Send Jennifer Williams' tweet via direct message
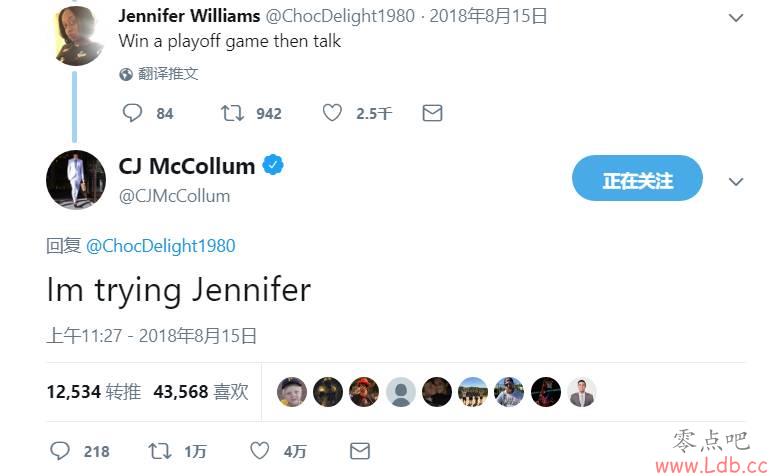Viewport: 777px width, 476px height. pos(432,113)
